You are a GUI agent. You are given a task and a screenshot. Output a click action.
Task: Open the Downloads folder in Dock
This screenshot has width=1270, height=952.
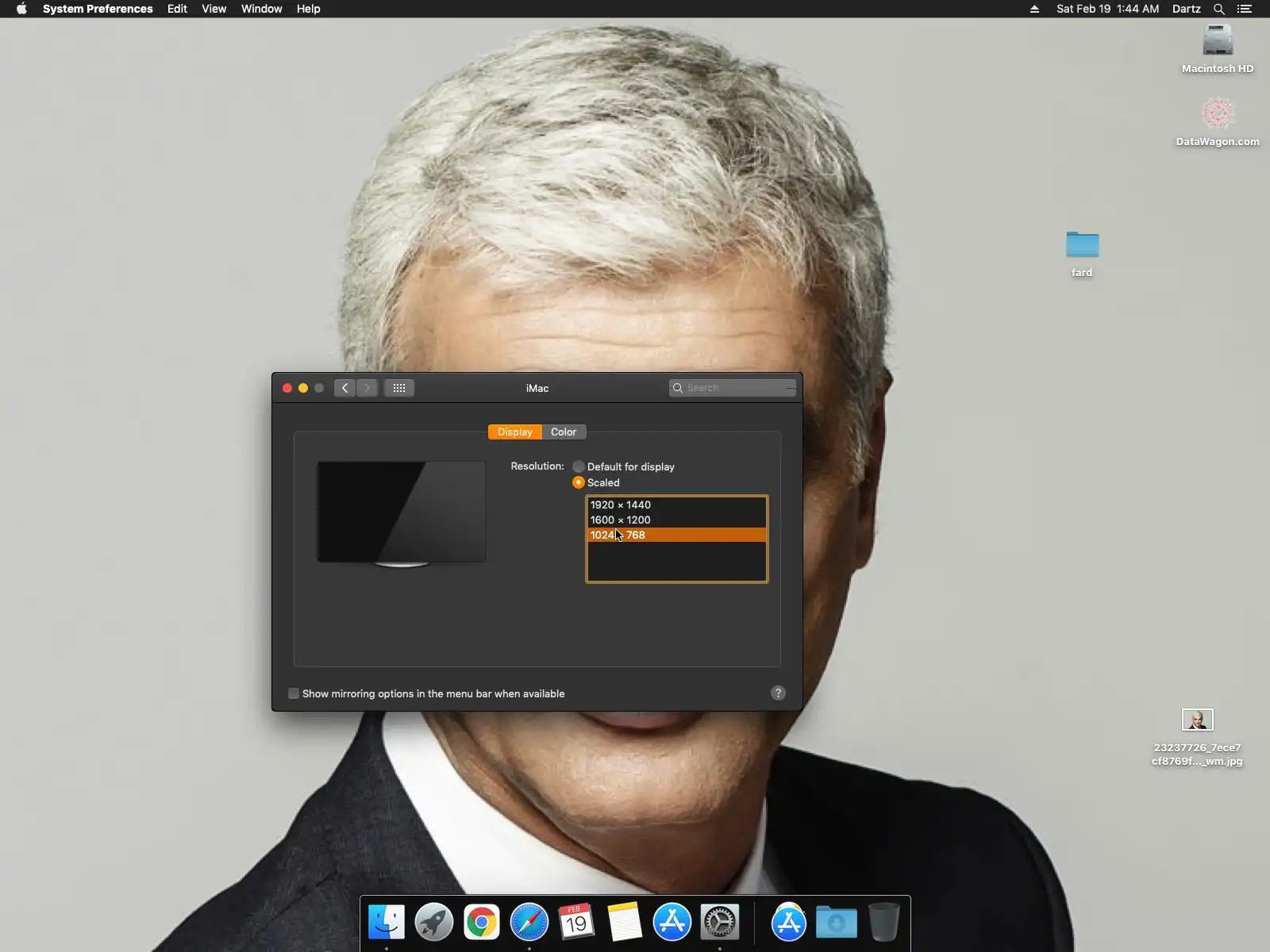click(x=837, y=922)
